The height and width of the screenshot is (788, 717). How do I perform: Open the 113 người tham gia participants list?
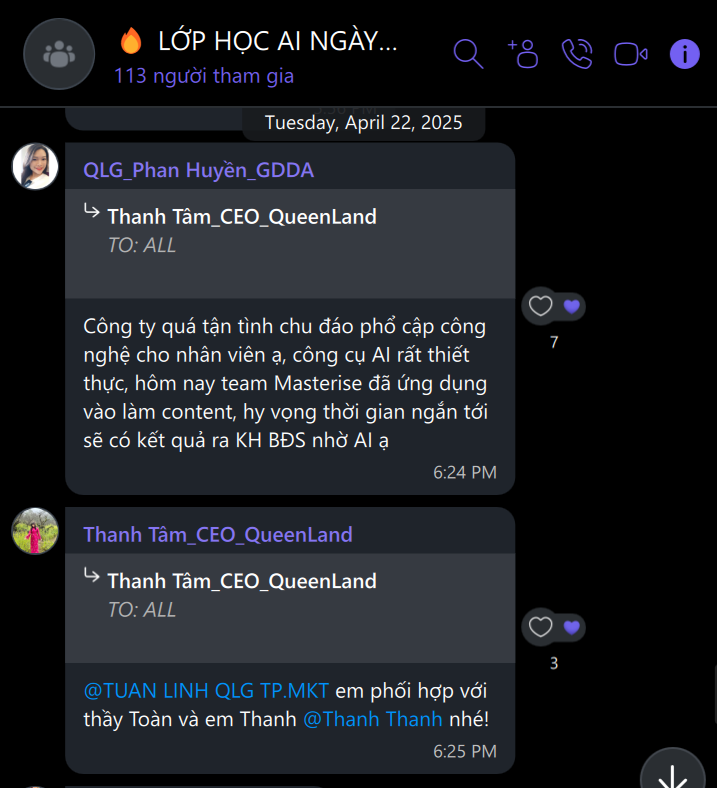(x=204, y=76)
